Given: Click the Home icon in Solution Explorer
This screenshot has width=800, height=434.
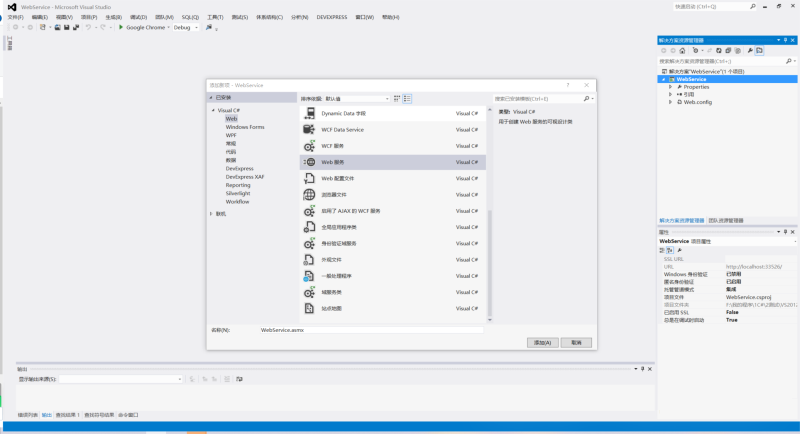Looking at the screenshot, I should 682,50.
